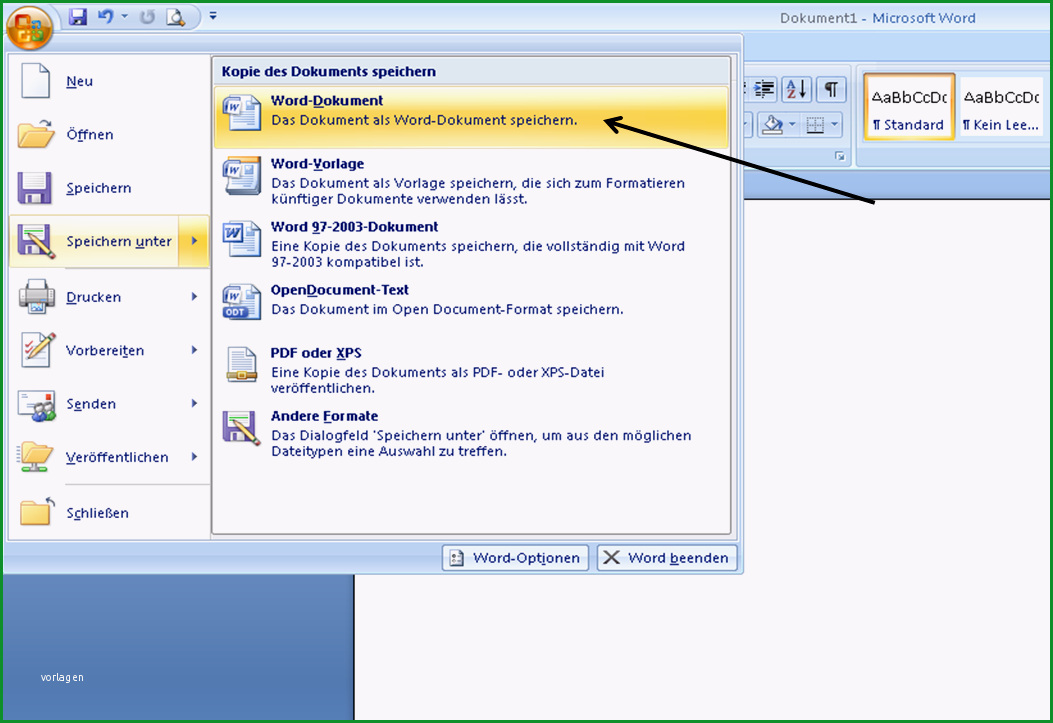This screenshot has width=1053, height=723.
Task: Click the ODT OpenDocument icon
Action: (242, 302)
